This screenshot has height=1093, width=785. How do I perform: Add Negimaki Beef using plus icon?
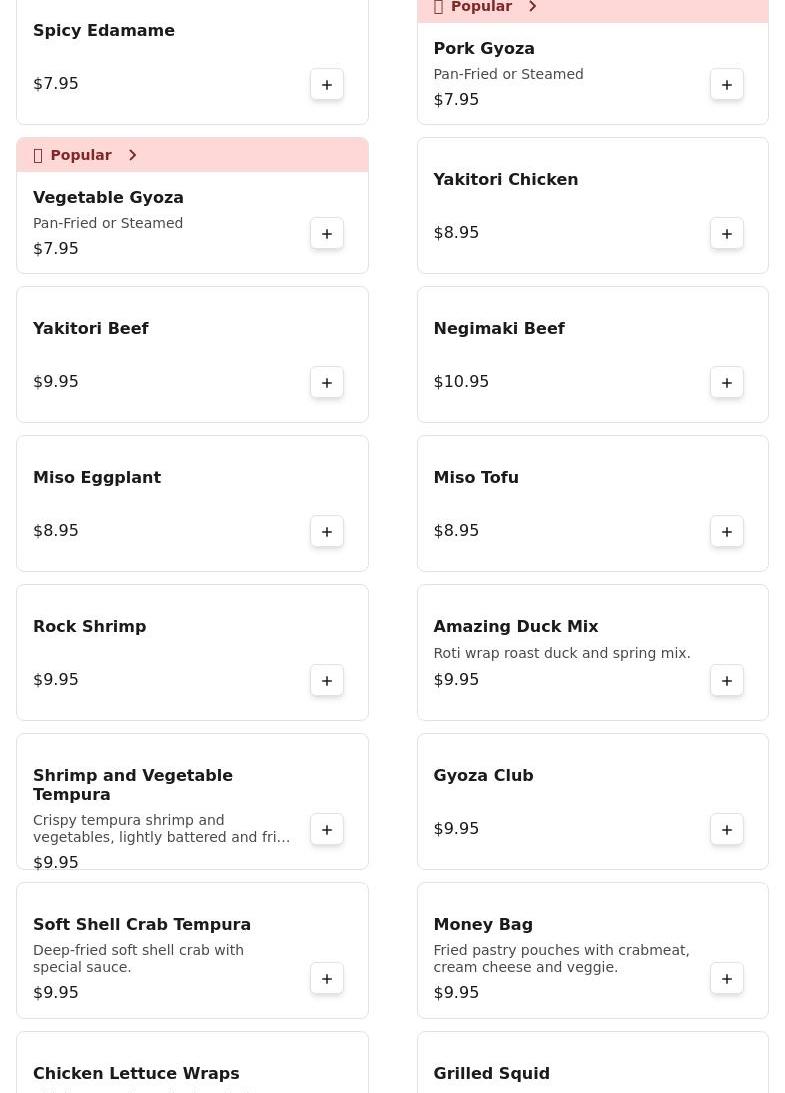pos(726,383)
